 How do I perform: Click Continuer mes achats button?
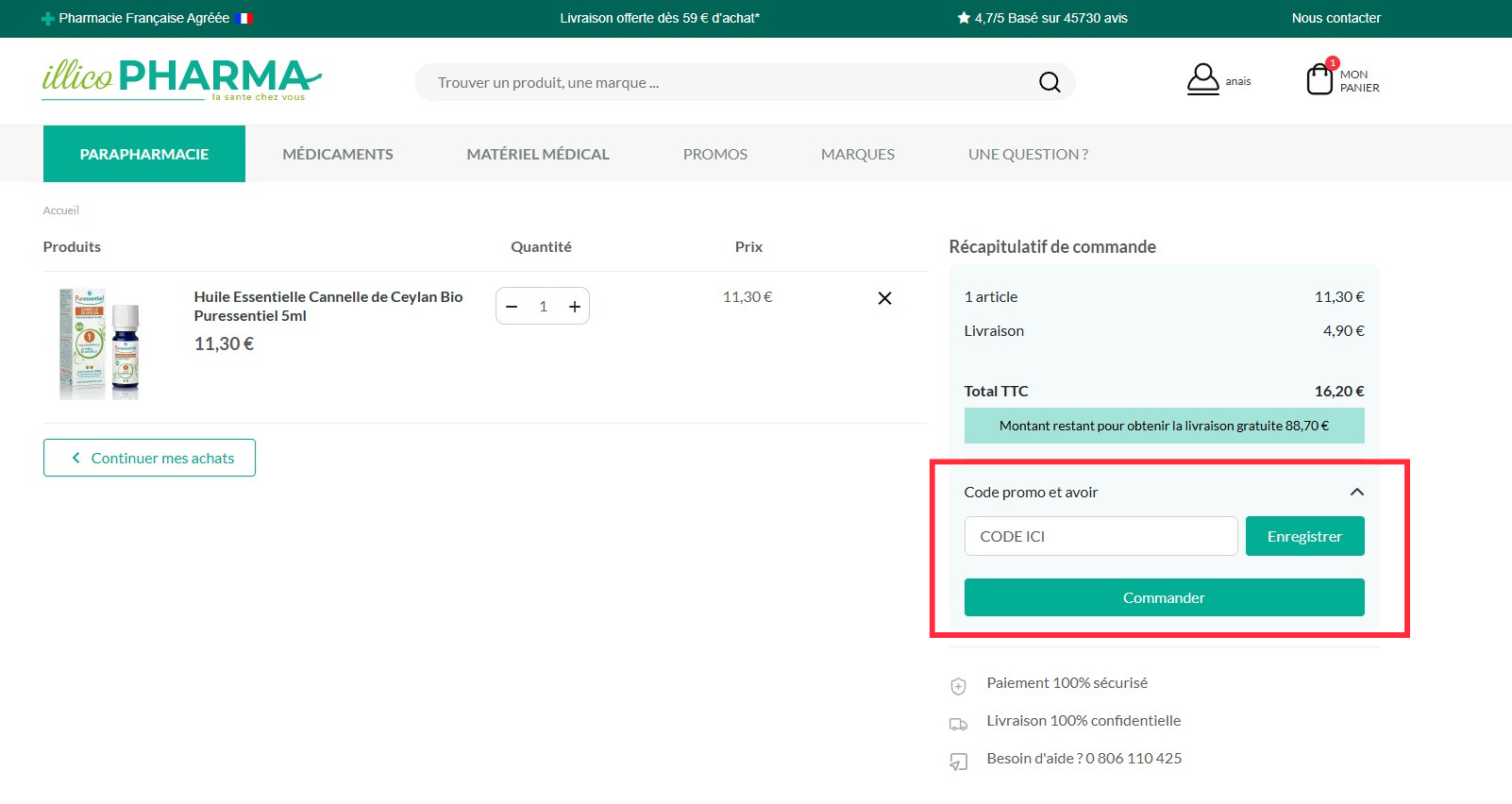149,458
